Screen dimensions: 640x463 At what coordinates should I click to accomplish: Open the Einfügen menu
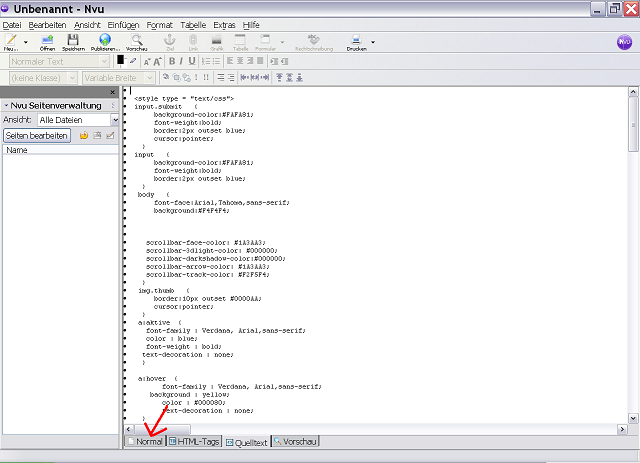(123, 23)
